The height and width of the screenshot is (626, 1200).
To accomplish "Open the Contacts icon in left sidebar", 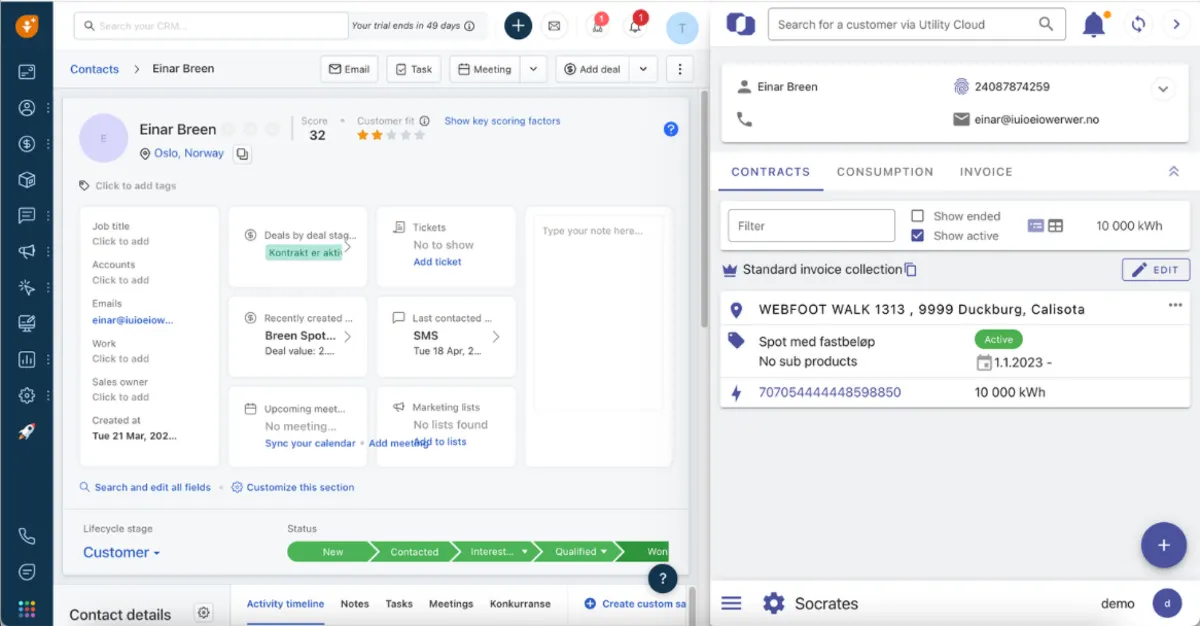I will coord(27,108).
